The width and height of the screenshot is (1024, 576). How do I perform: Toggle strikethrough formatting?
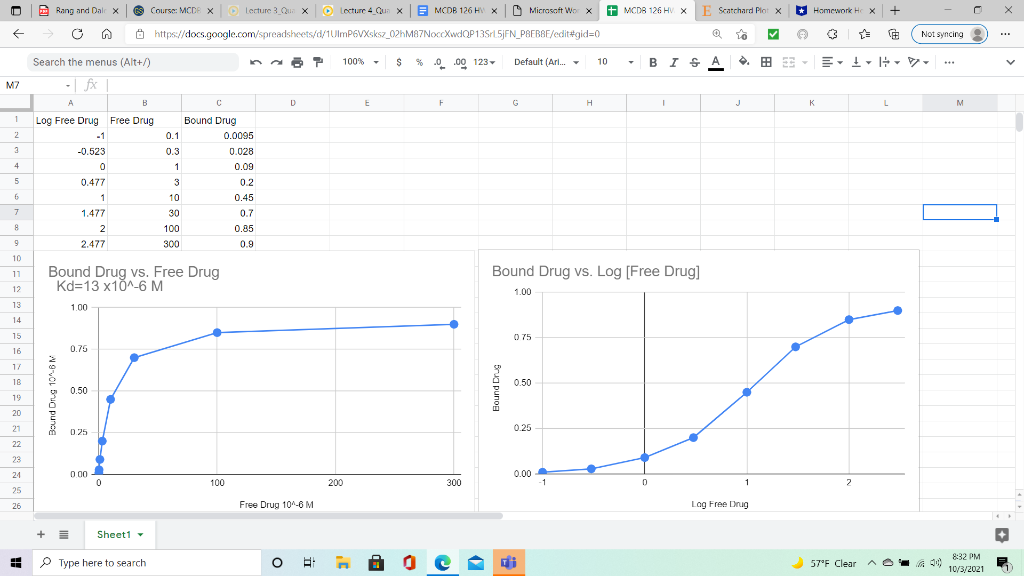point(694,62)
